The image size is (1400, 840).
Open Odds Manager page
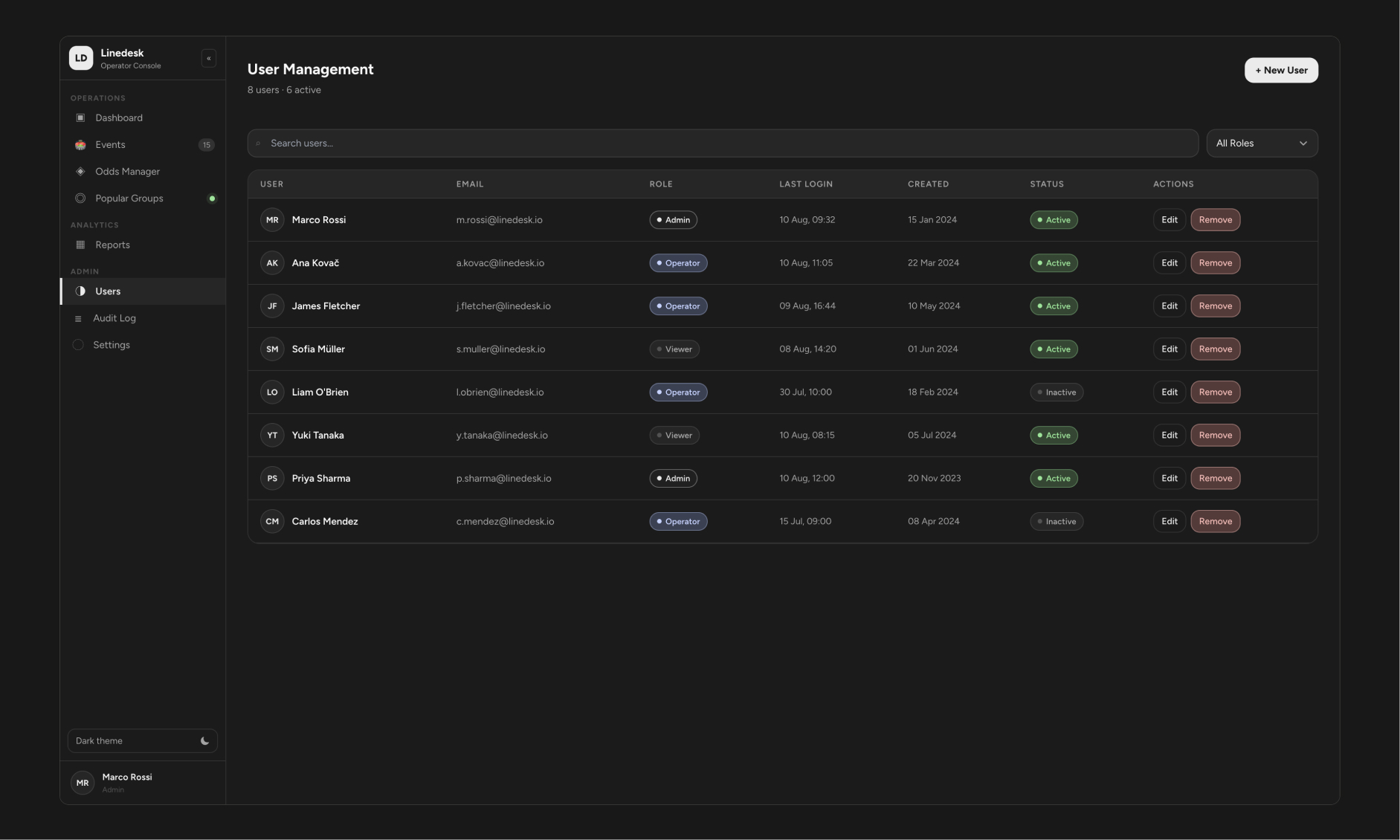point(143,172)
